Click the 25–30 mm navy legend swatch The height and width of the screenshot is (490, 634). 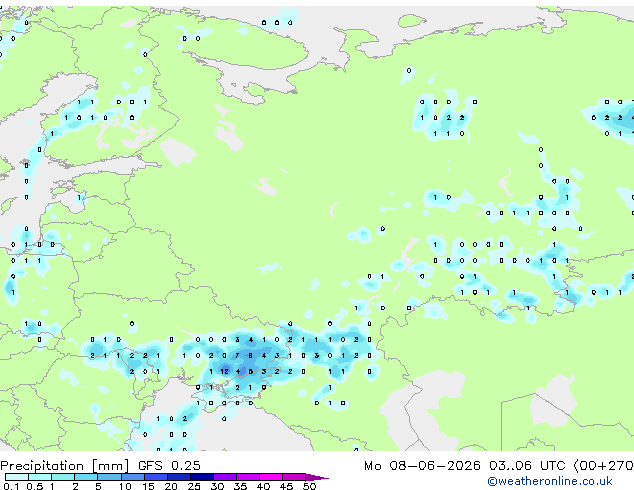pos(201,477)
